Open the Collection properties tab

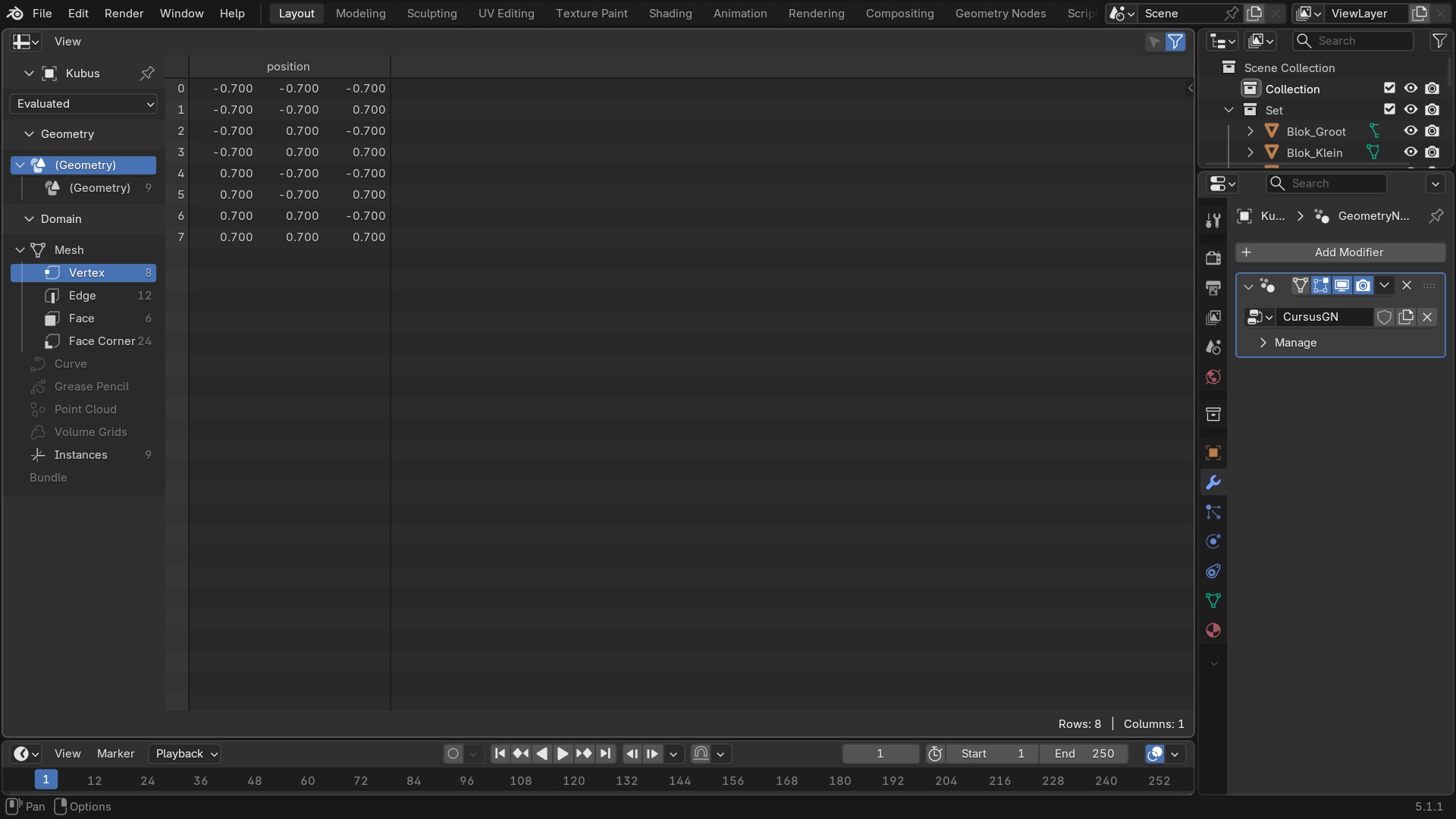[x=1213, y=414]
